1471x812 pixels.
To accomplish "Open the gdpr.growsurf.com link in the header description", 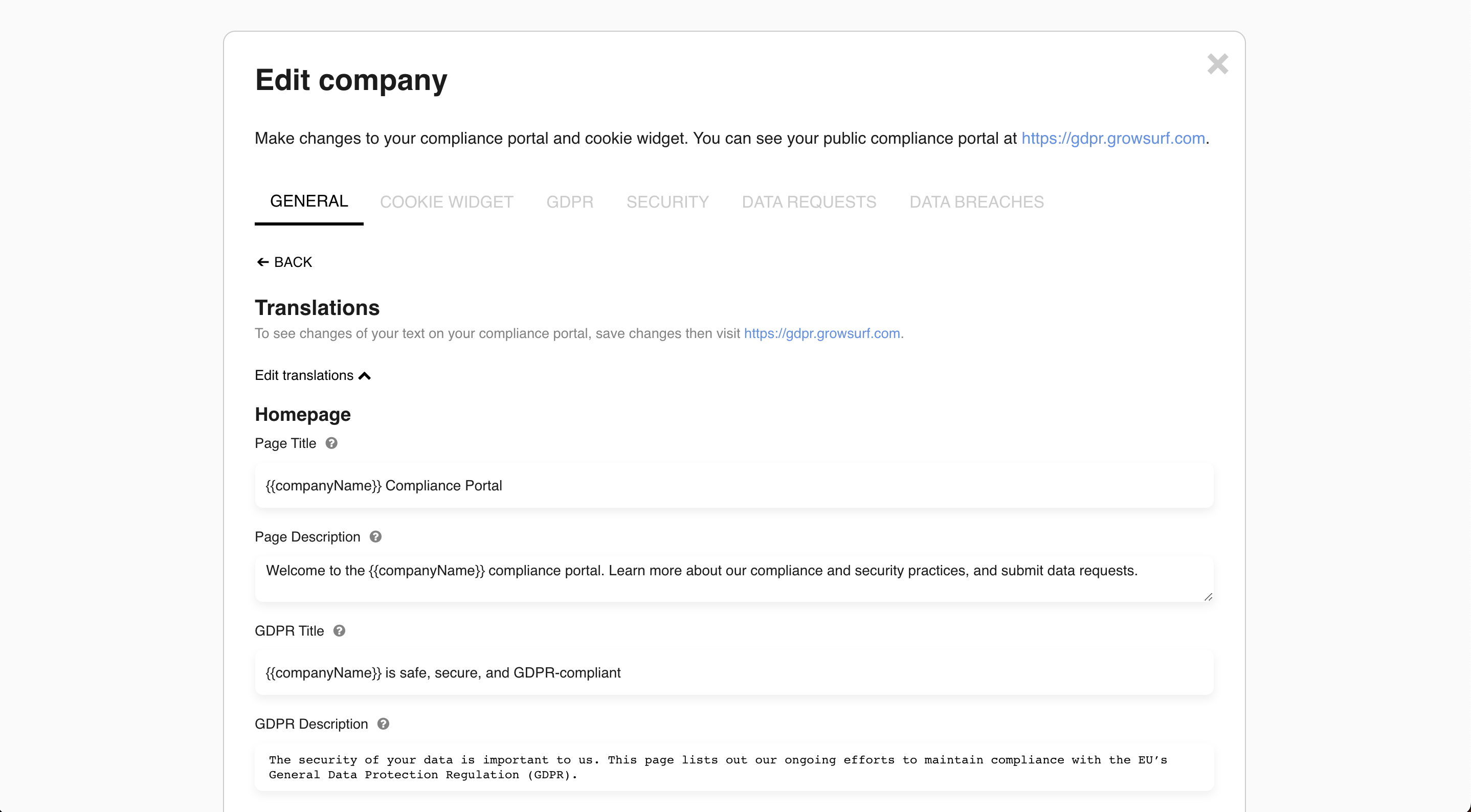I will click(x=1112, y=138).
